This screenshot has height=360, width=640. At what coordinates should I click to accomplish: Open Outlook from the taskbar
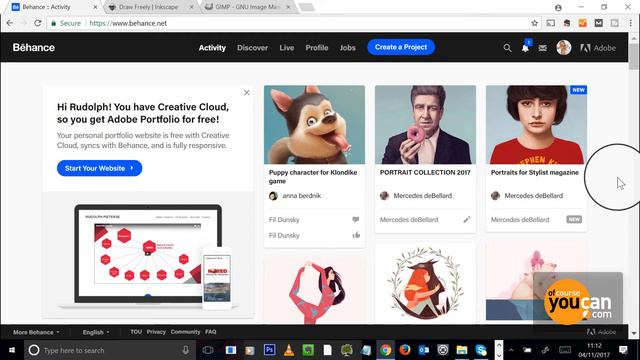(424, 350)
